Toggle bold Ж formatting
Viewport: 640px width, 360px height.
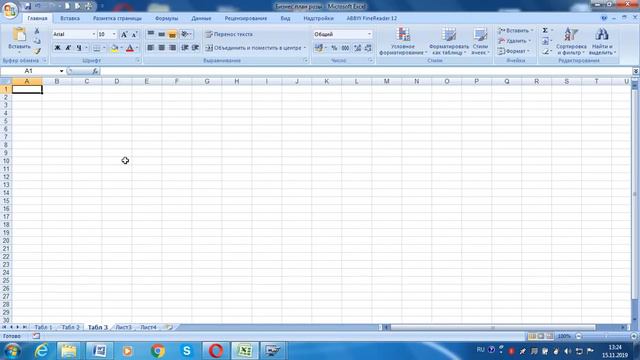58,48
